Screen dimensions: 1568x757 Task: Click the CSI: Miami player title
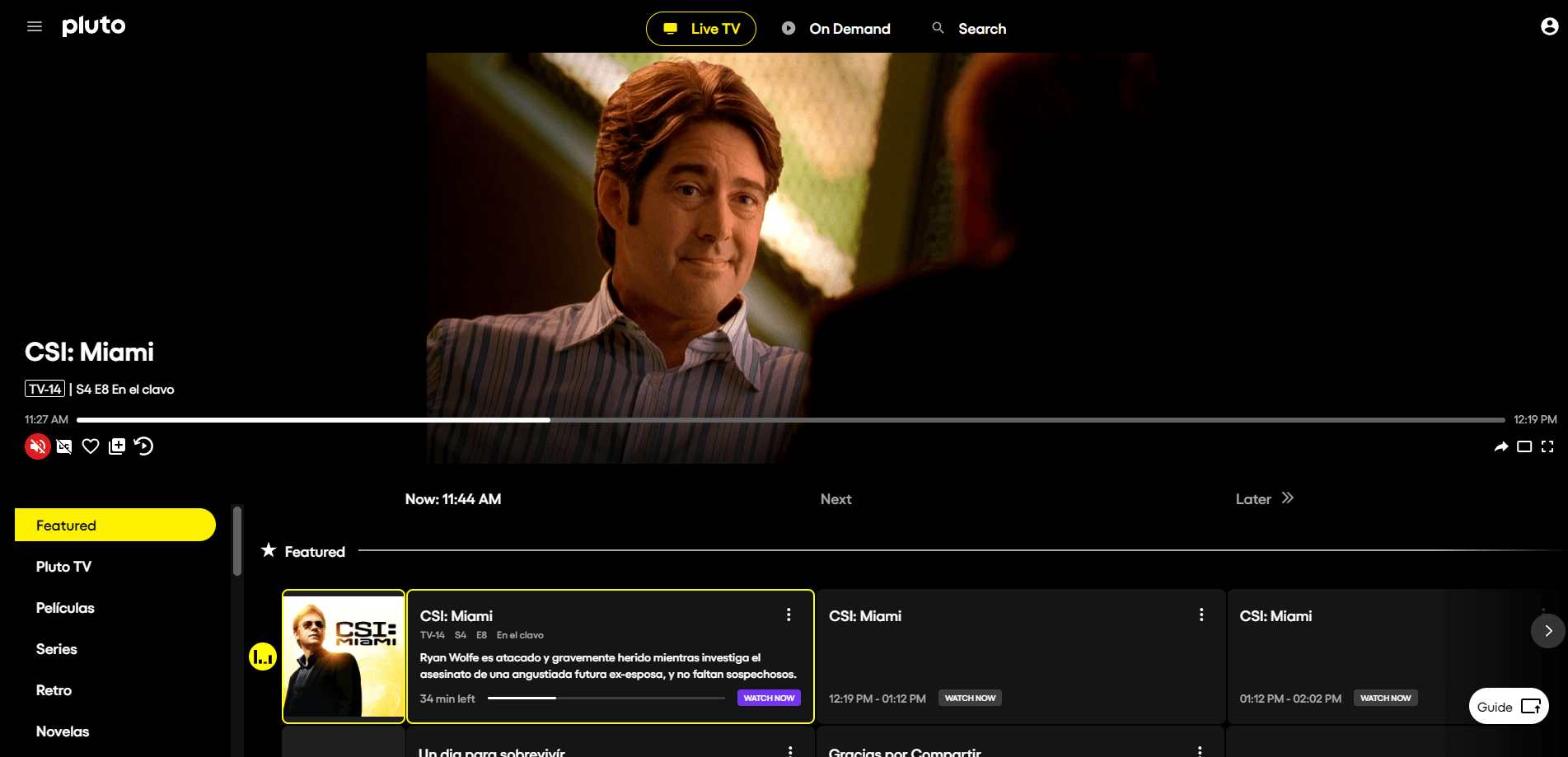pyautogui.click(x=89, y=352)
